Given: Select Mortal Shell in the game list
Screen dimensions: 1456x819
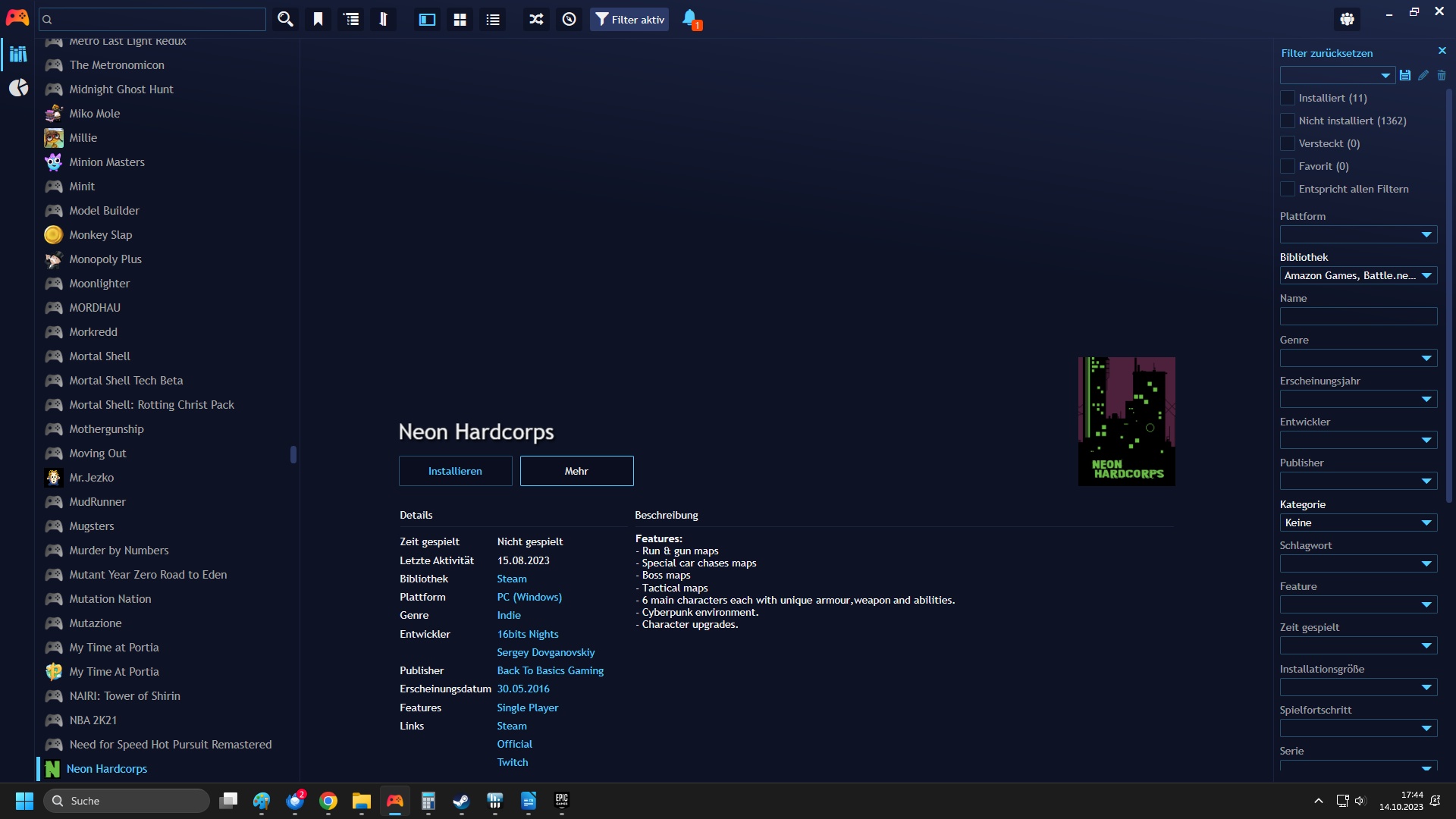Looking at the screenshot, I should [x=99, y=356].
